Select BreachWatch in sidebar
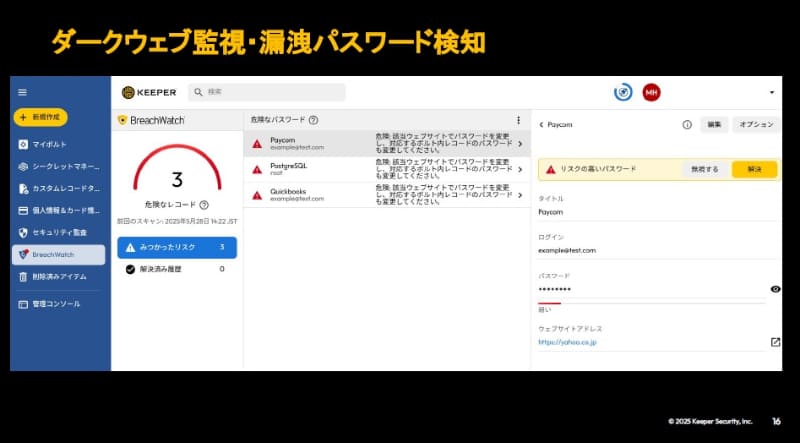 (x=59, y=255)
